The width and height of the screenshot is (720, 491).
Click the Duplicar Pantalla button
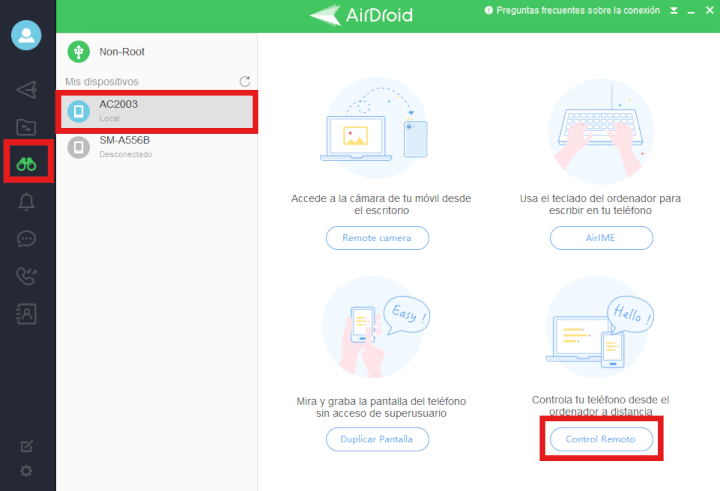(x=377, y=439)
